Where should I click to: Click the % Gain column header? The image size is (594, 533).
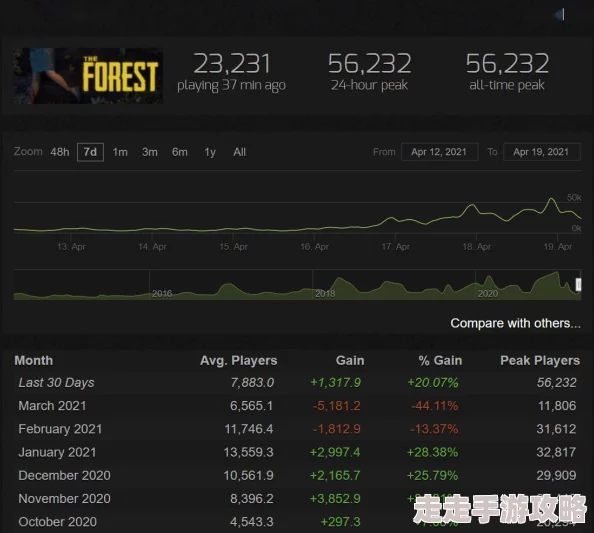440,360
